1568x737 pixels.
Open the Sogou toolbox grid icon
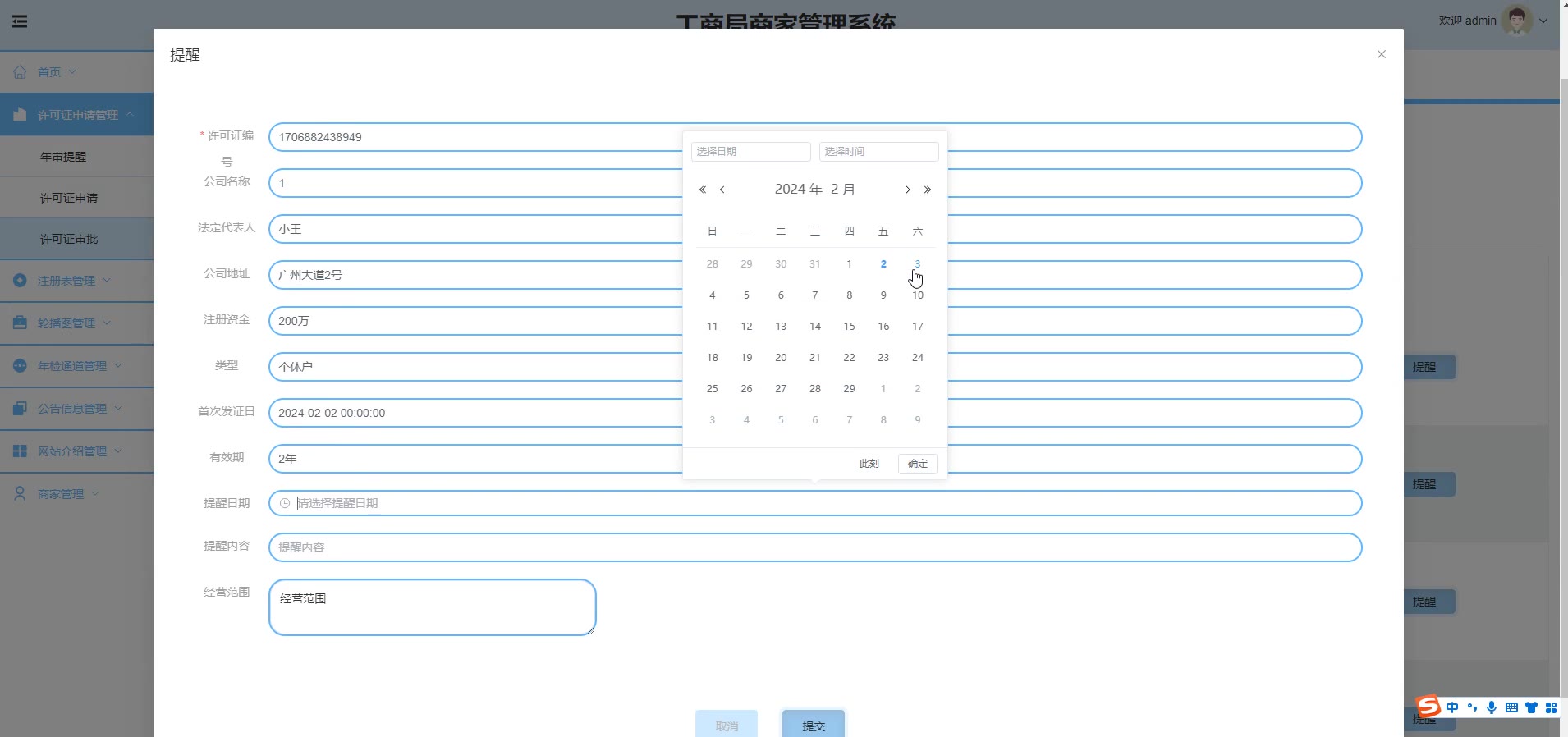point(1551,707)
